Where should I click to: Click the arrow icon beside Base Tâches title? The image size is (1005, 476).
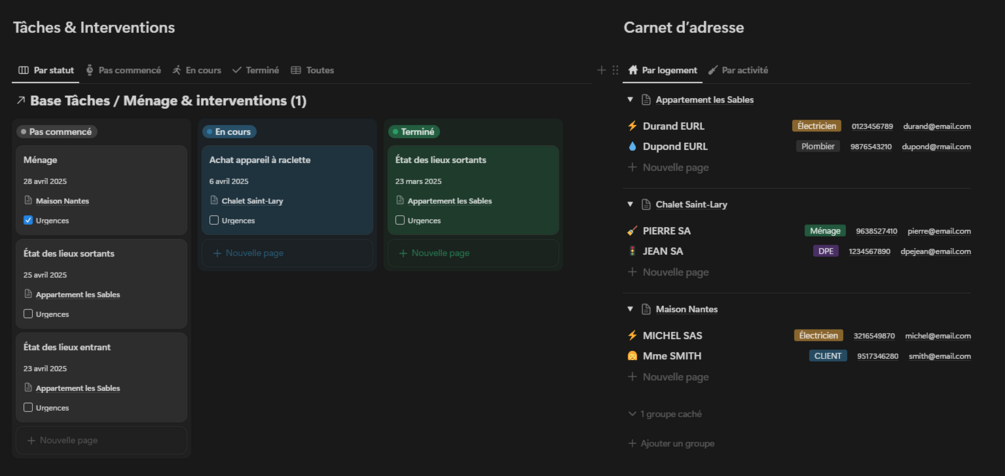(21, 101)
